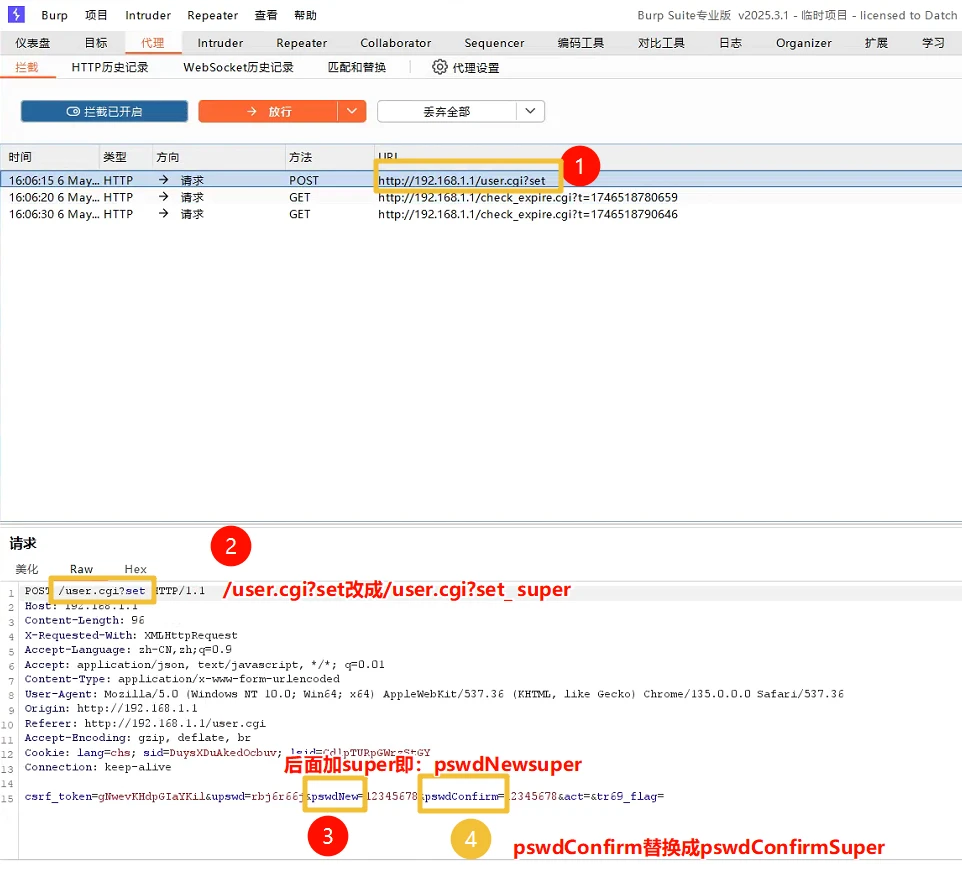Open the 匹配和替换 sub-tab
The image size is (962, 871).
click(356, 67)
